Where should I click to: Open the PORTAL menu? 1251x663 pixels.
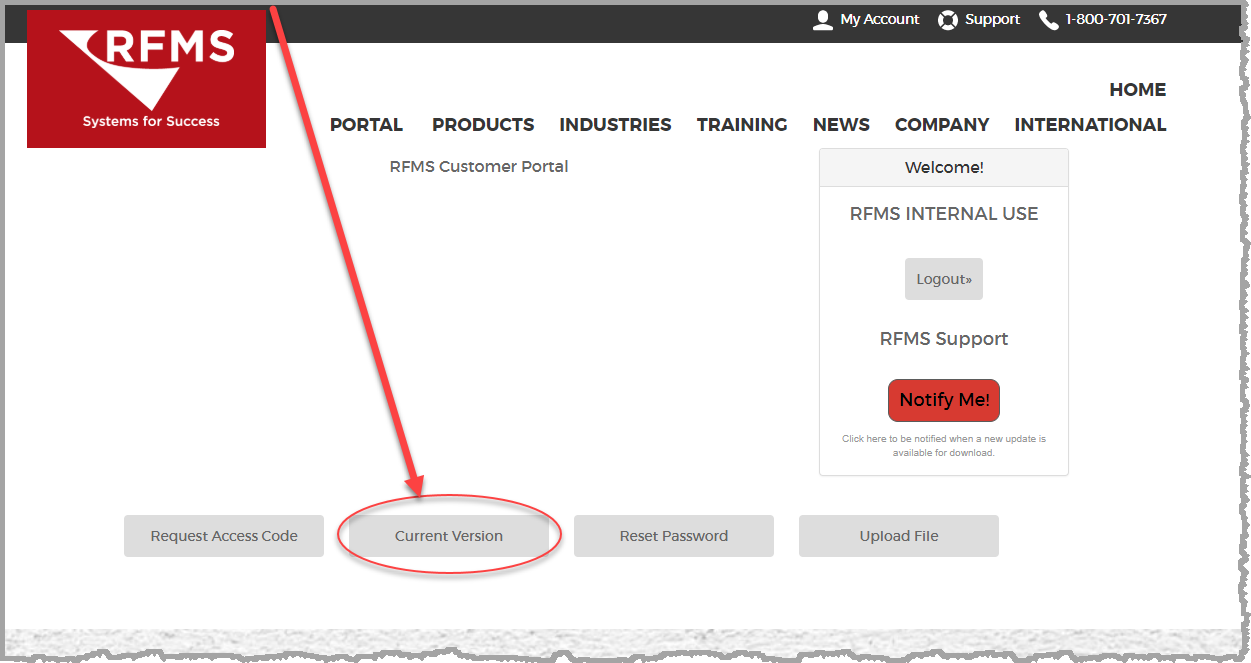tap(366, 125)
